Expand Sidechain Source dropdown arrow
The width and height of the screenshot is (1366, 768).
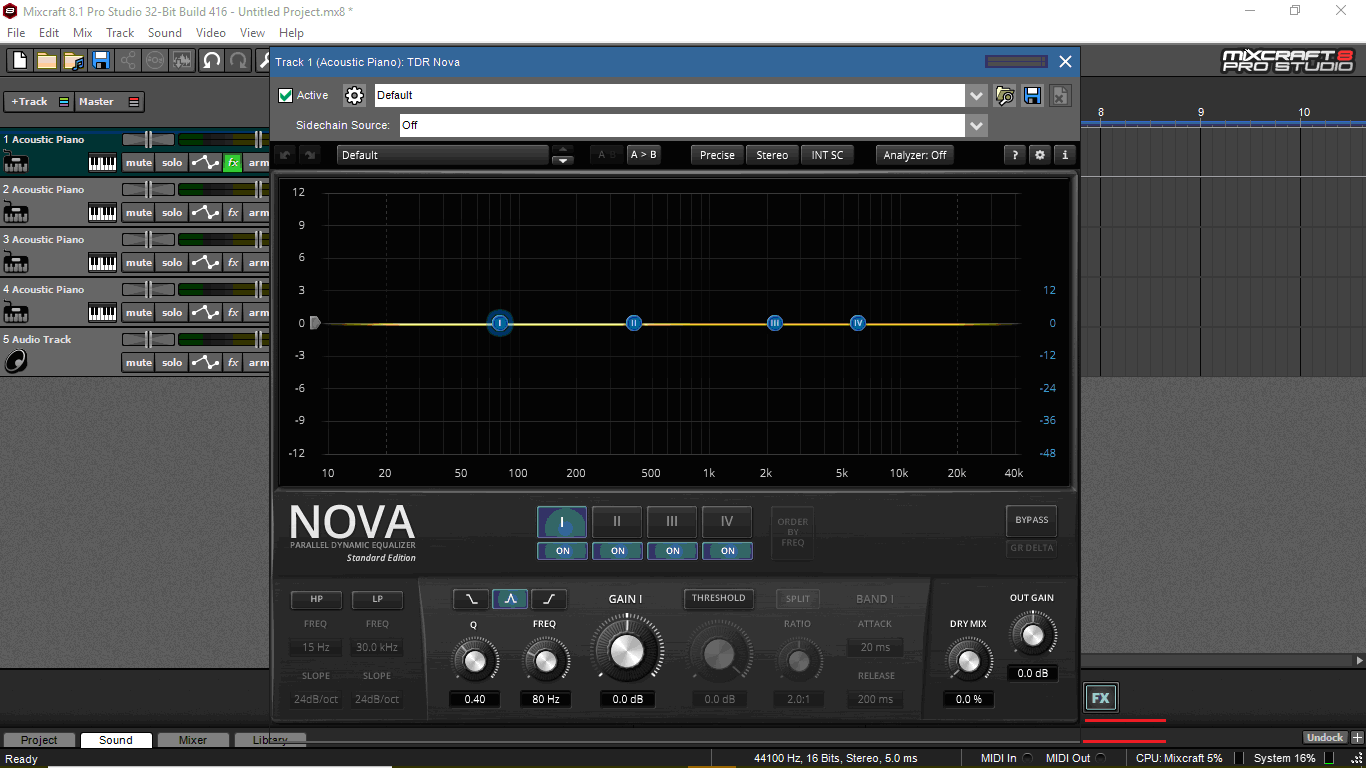click(x=977, y=126)
